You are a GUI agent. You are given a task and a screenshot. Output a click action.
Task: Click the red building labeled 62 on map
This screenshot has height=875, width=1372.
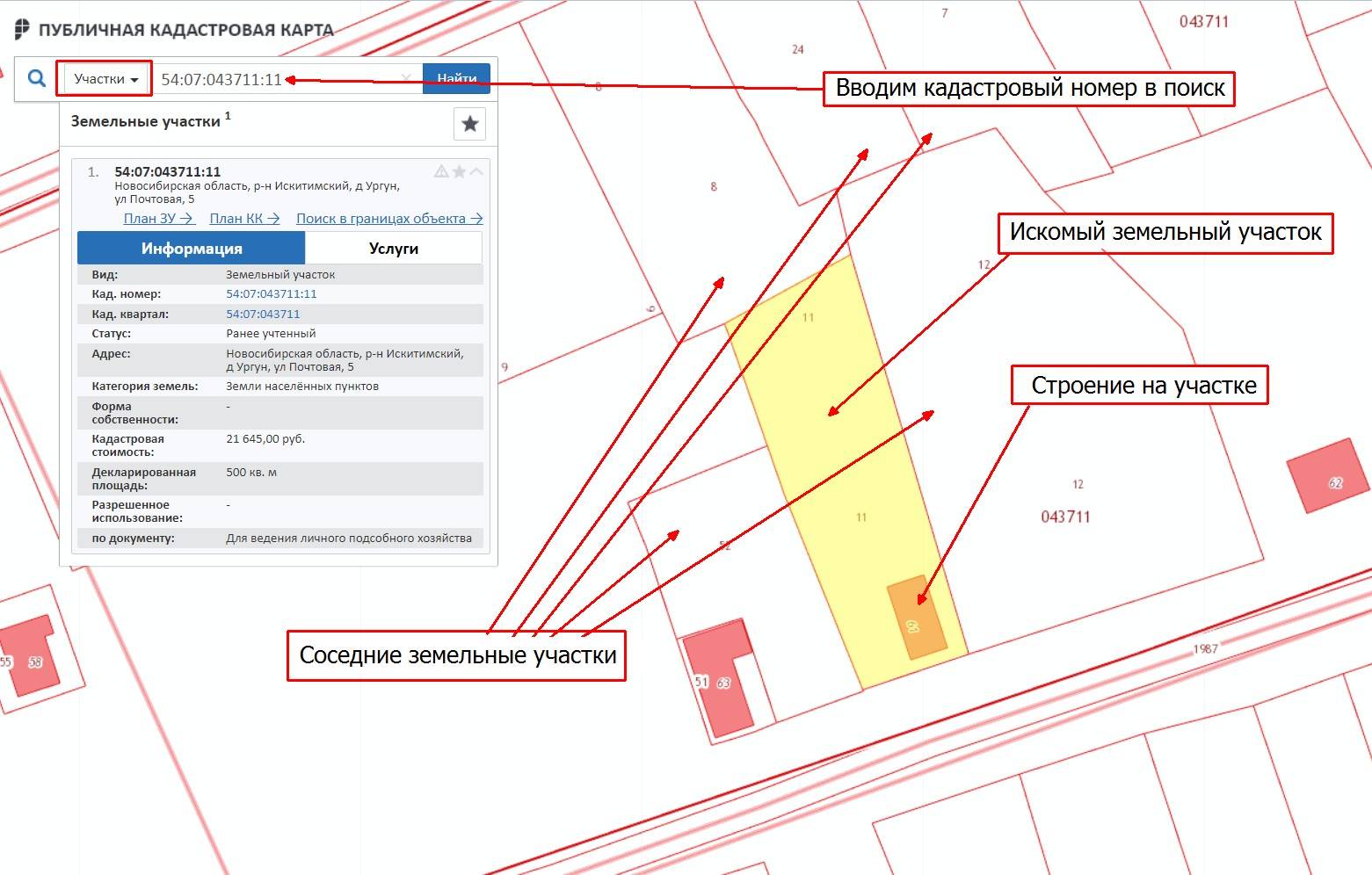1329,475
